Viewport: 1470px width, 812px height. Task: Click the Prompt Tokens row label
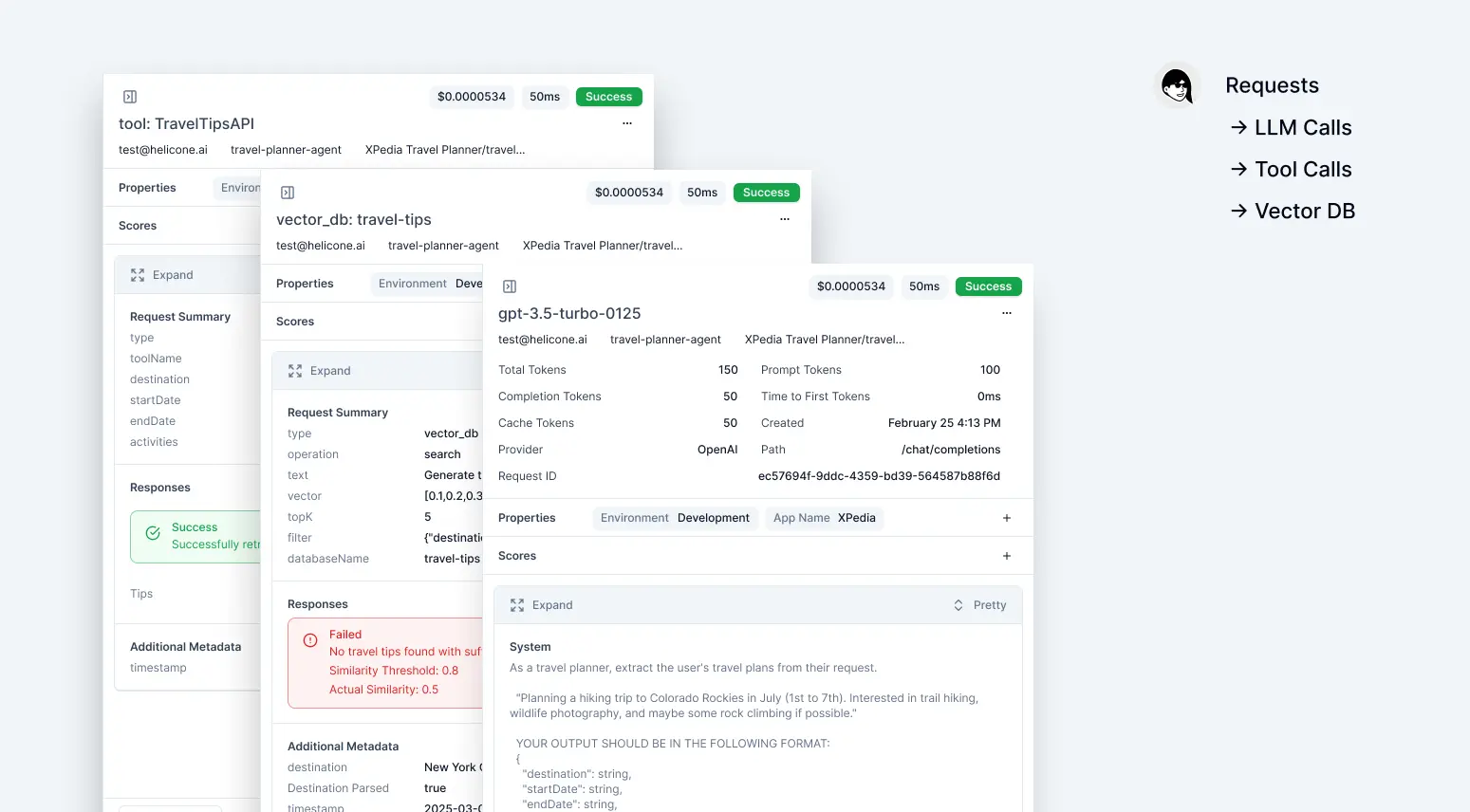point(801,370)
